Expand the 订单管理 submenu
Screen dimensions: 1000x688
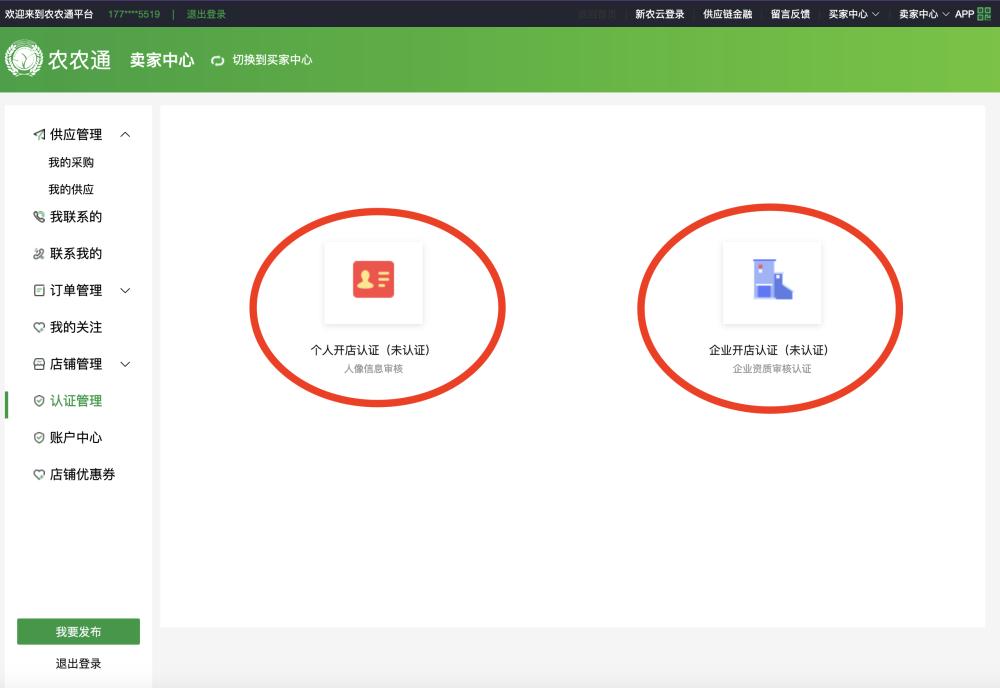(123, 290)
